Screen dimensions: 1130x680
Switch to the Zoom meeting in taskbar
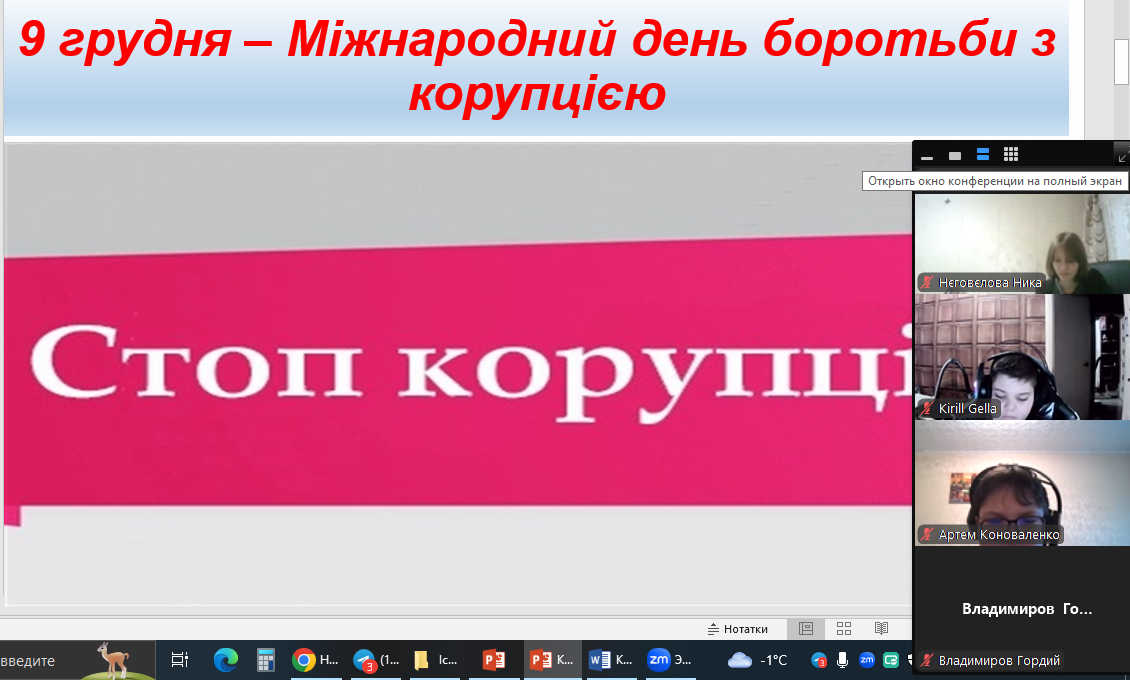click(x=669, y=660)
